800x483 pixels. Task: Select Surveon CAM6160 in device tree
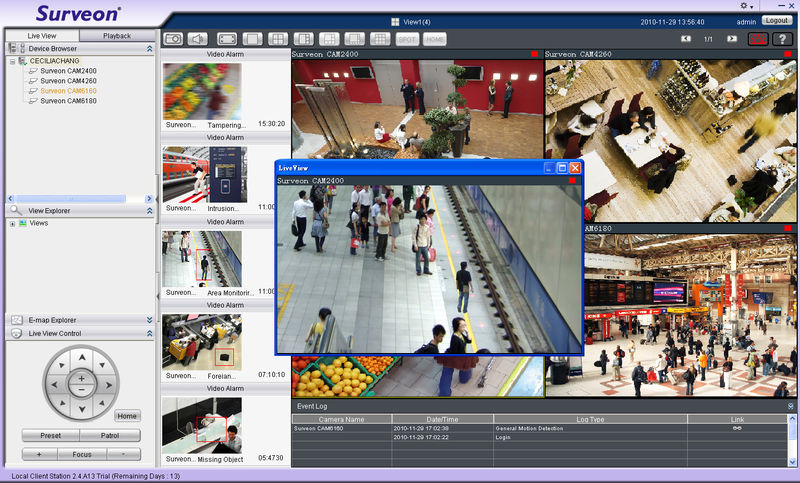tap(68, 91)
